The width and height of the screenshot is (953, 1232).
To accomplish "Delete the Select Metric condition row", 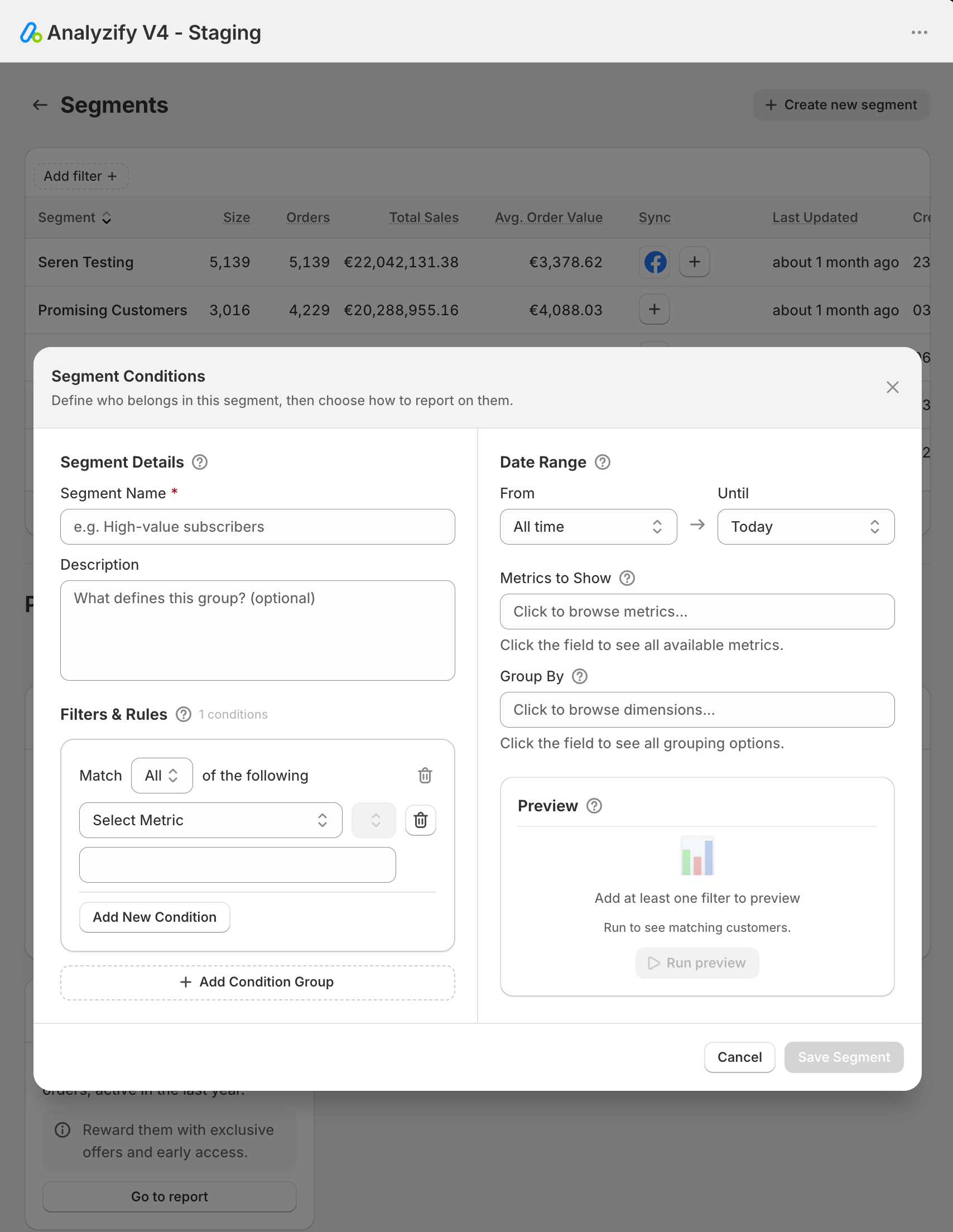I will [420, 821].
